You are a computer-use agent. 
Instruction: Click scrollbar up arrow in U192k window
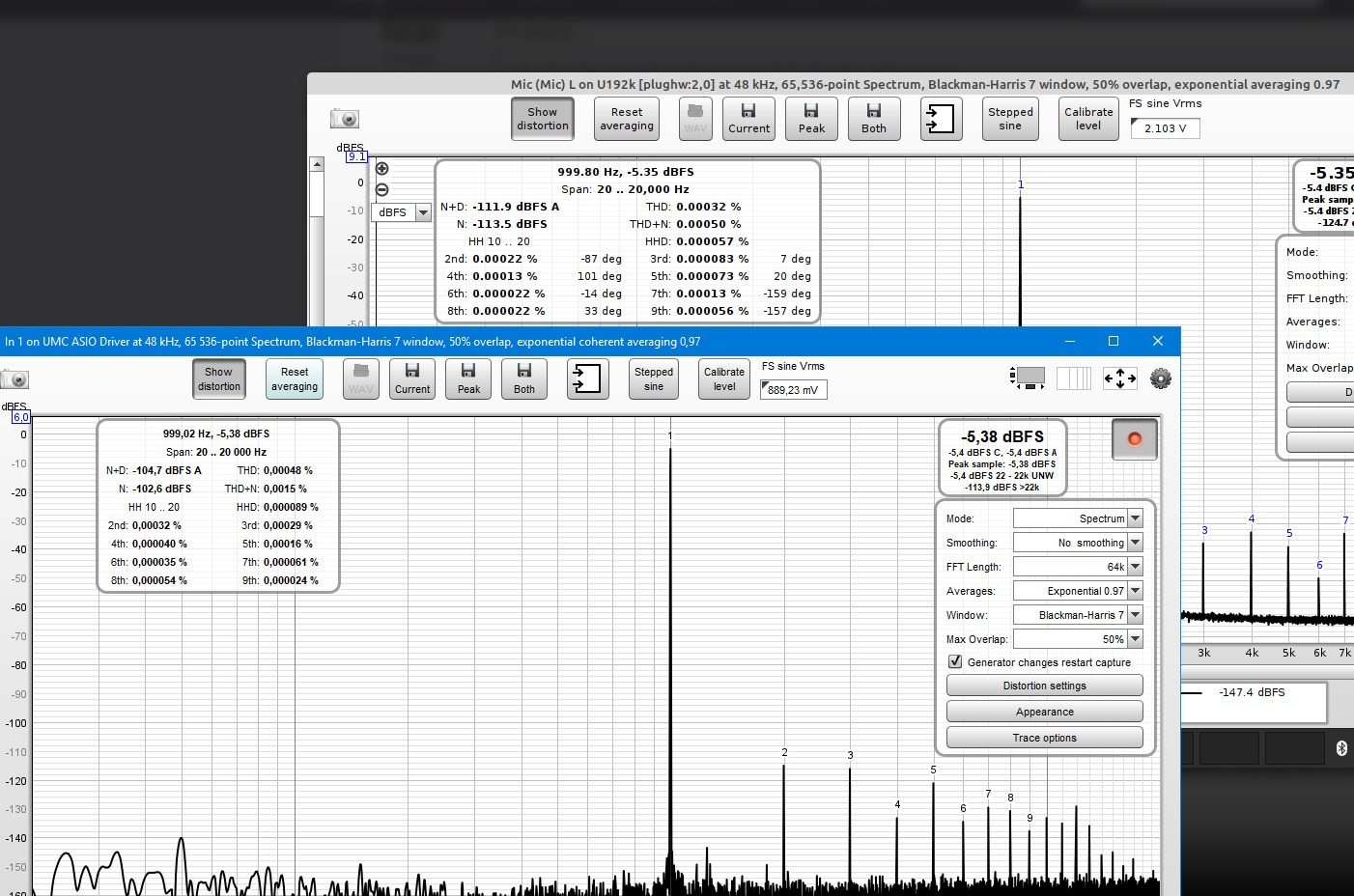[316, 165]
